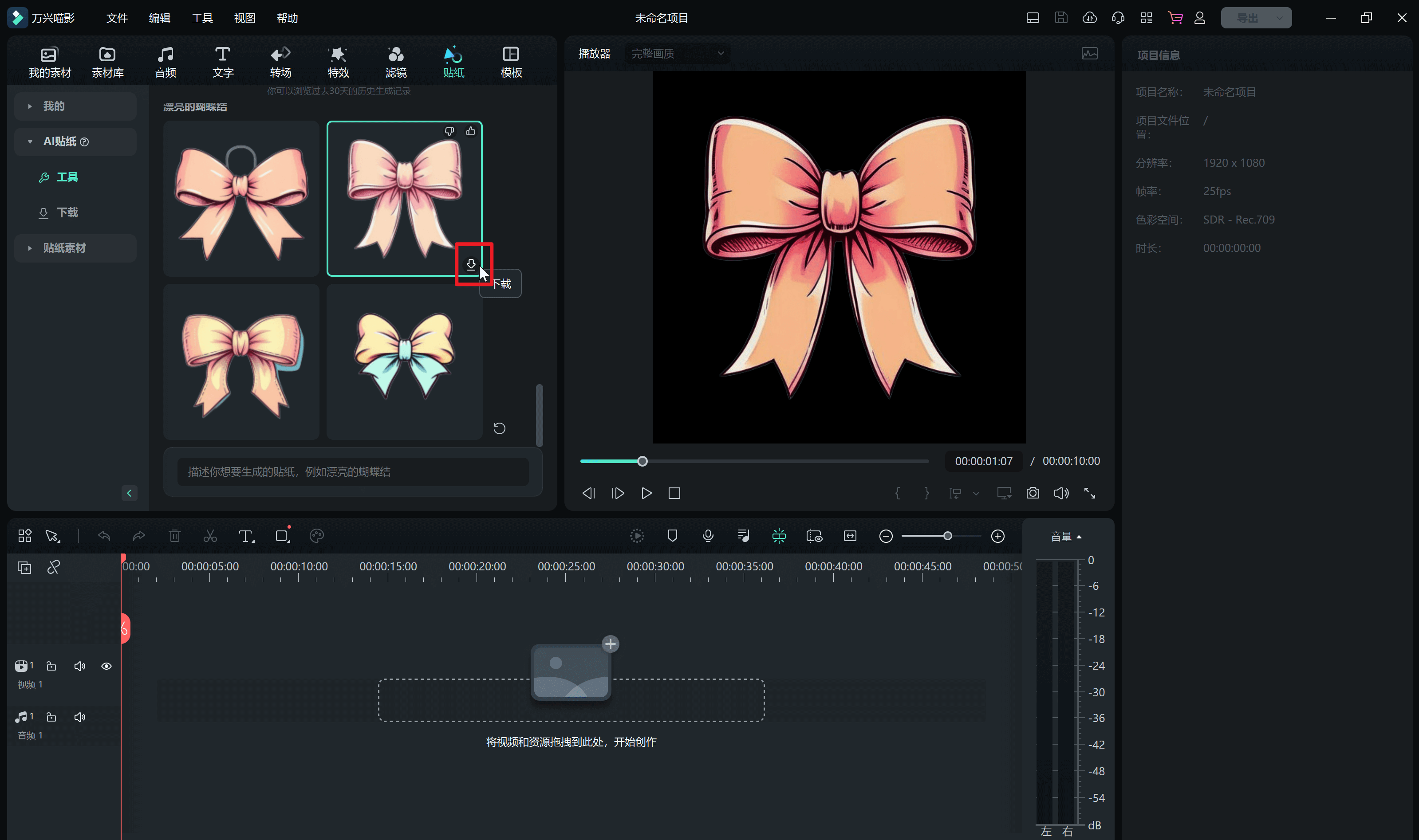Click the 下载 sidebar item
This screenshot has height=840, width=1419.
(x=67, y=212)
